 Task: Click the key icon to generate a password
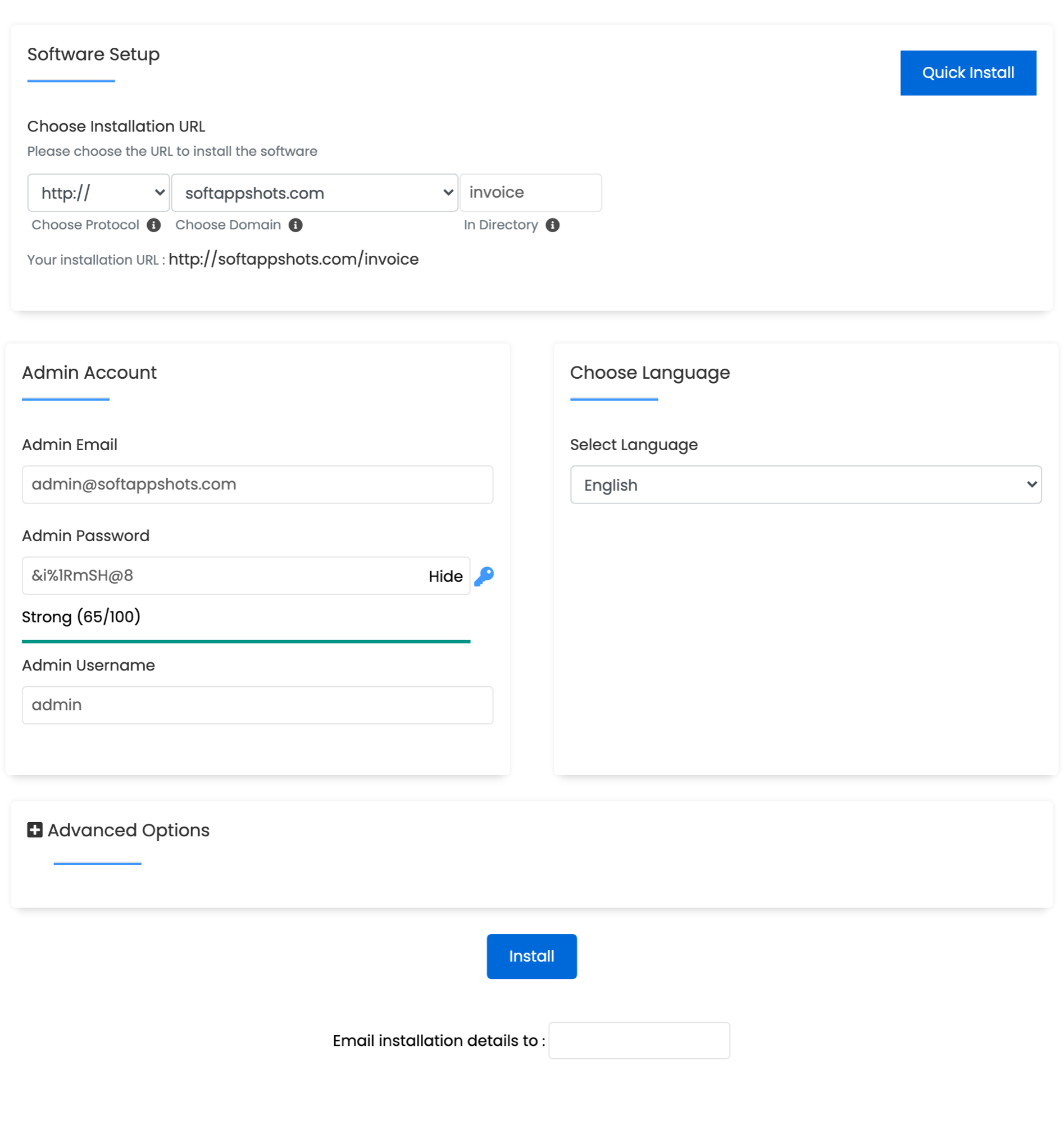pyautogui.click(x=483, y=575)
